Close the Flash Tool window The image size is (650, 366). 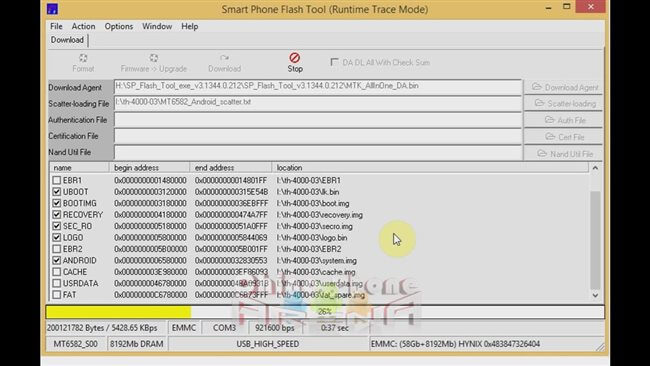pos(591,7)
